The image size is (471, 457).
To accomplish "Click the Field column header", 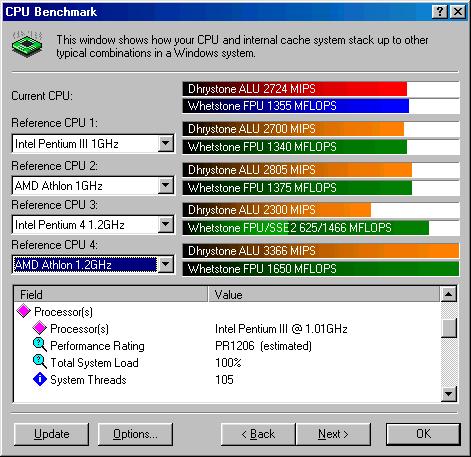I will pos(111,294).
